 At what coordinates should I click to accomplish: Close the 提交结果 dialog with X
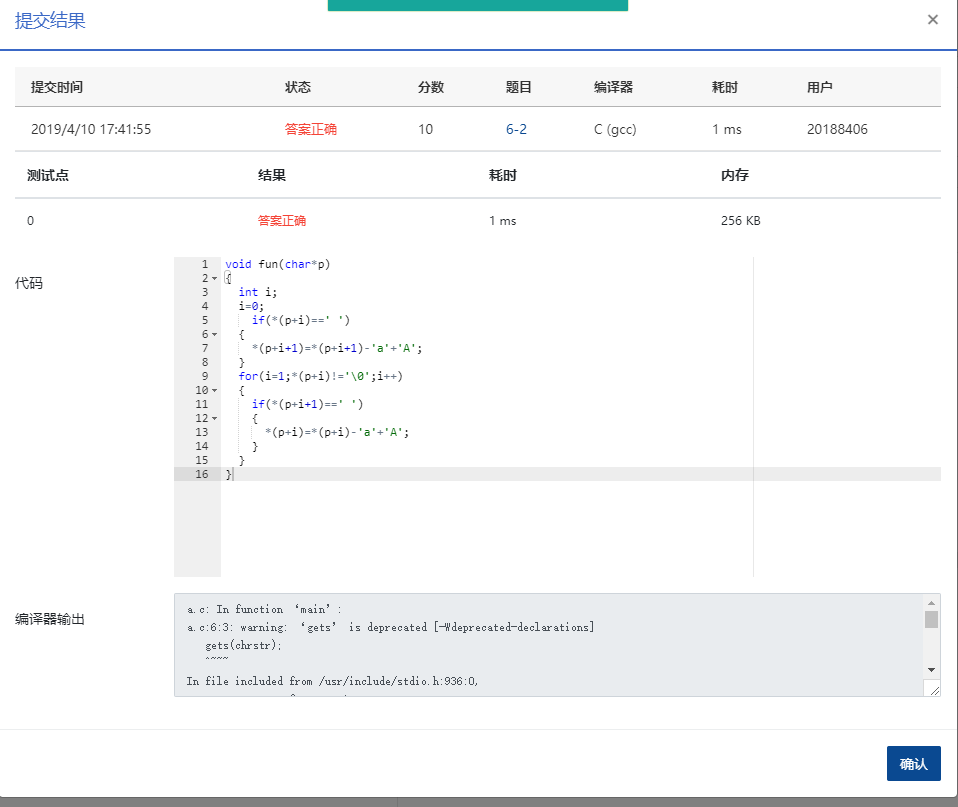932,20
